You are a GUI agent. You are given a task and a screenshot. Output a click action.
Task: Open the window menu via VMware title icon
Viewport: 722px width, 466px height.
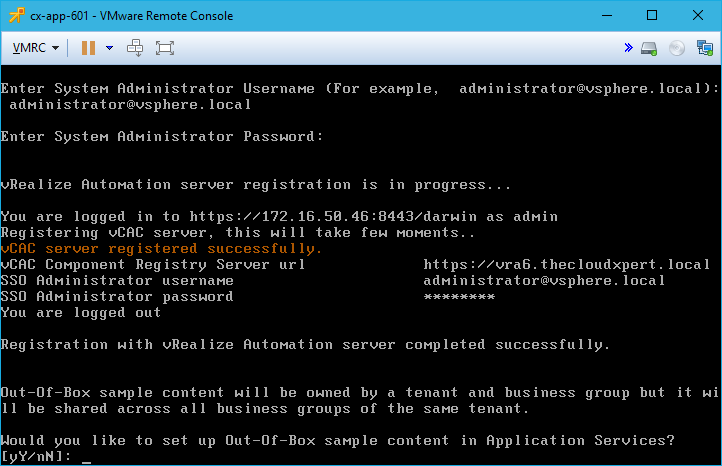click(x=15, y=15)
